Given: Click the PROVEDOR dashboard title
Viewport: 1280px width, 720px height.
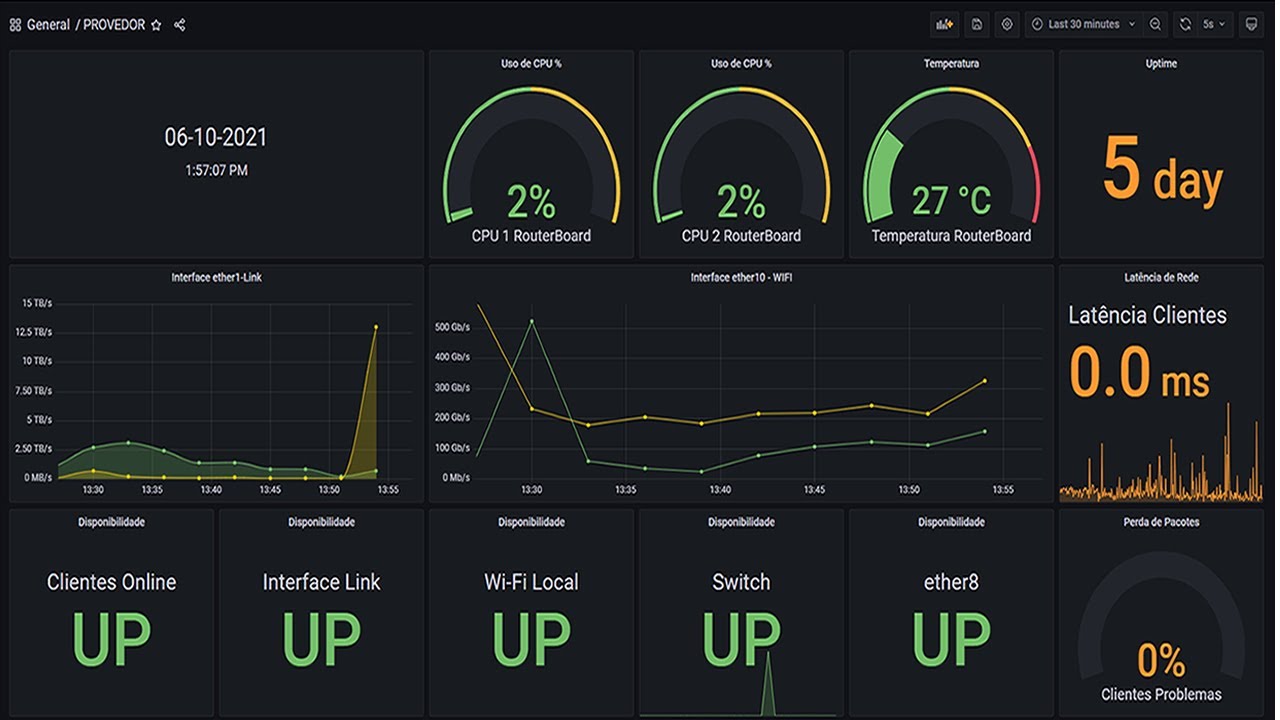Looking at the screenshot, I should pos(113,25).
